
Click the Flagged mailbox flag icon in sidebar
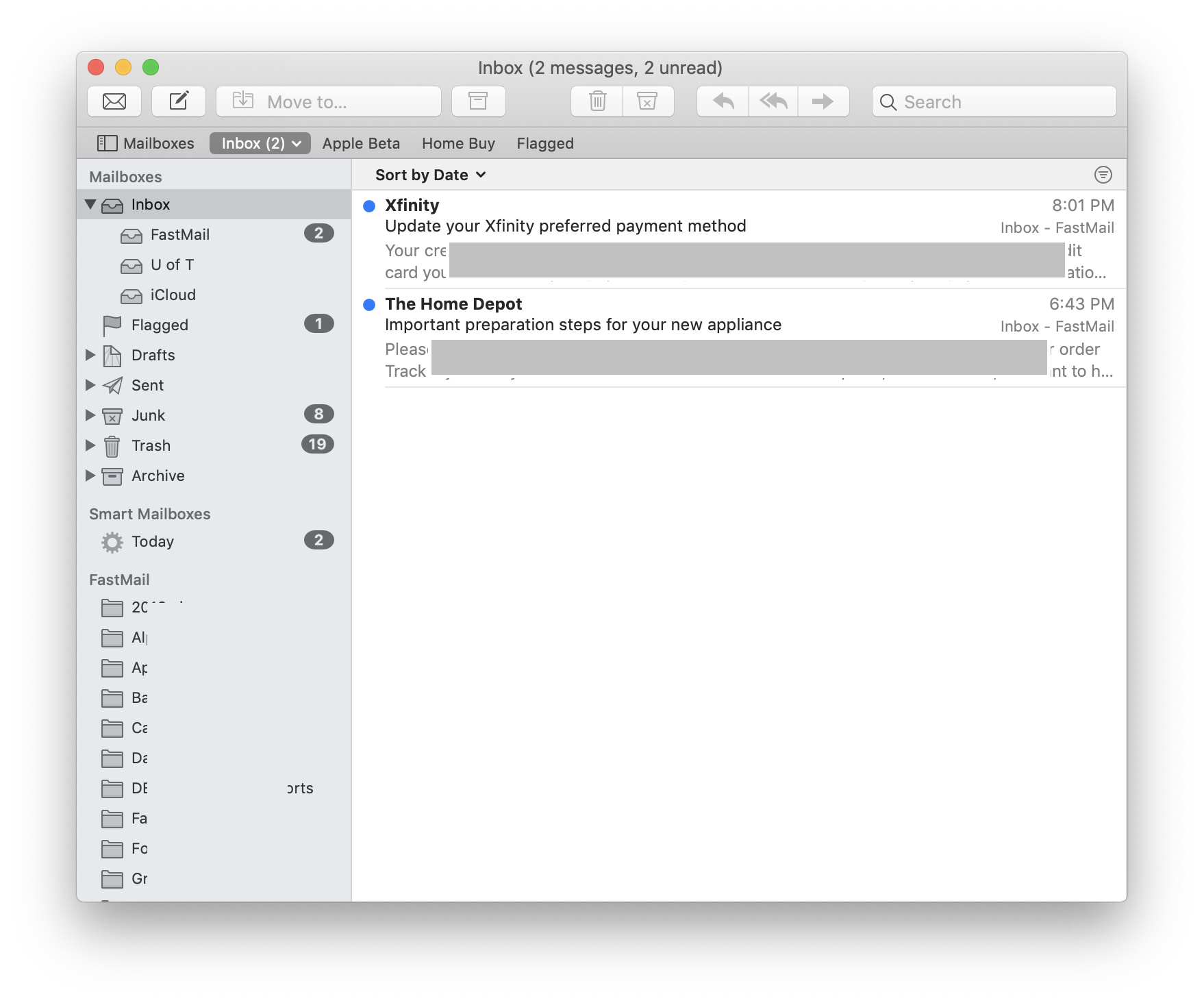pyautogui.click(x=112, y=325)
